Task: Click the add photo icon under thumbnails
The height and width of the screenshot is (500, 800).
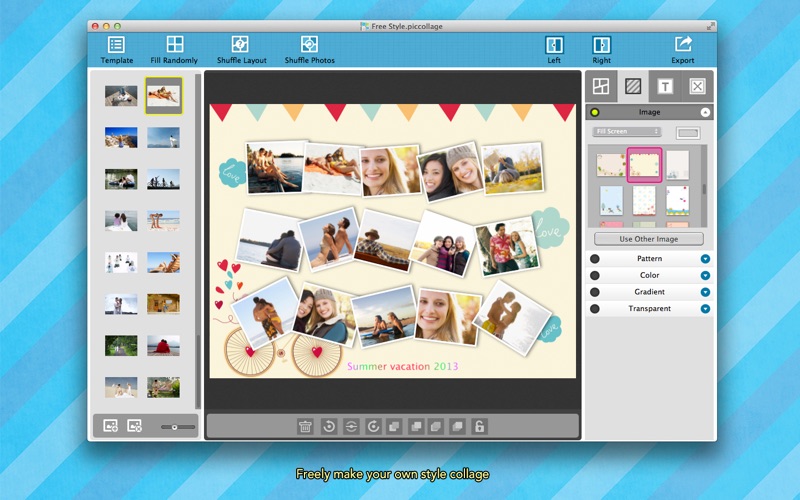Action: tap(111, 426)
